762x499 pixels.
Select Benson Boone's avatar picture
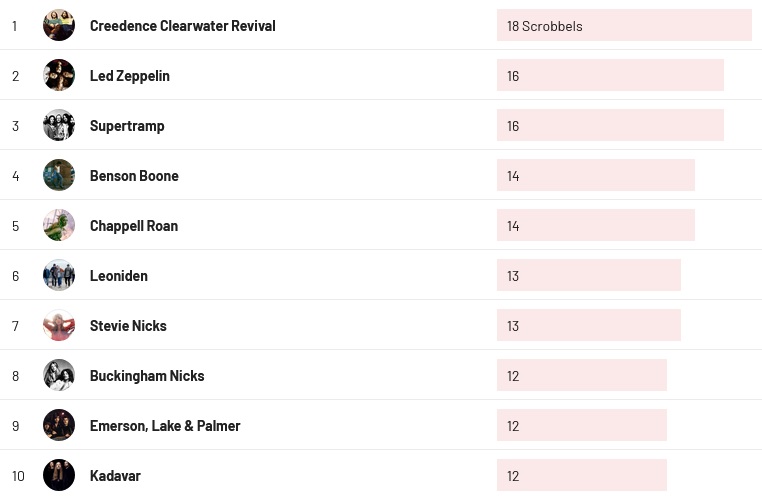coord(59,175)
